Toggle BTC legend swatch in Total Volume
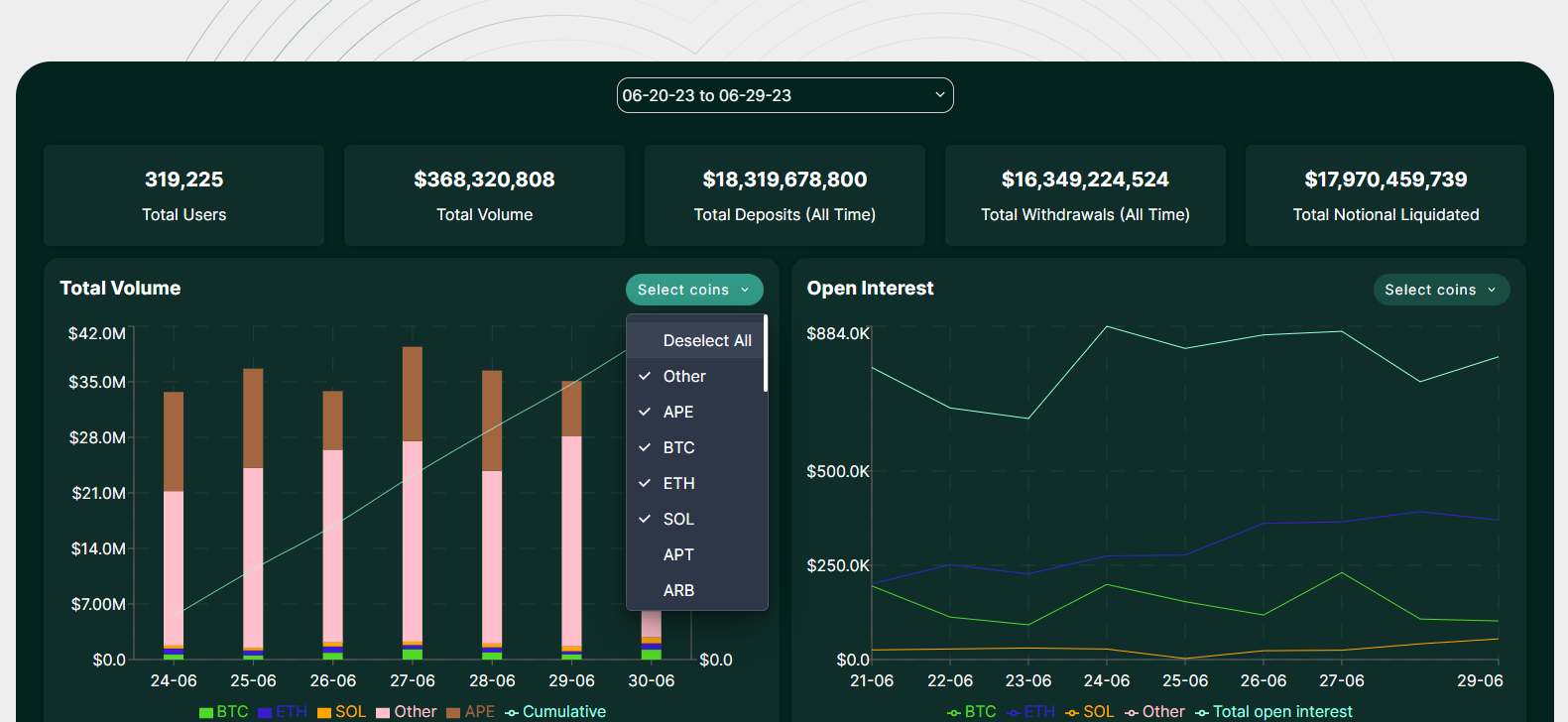Screen dimensions: 1568x722 click(x=206, y=712)
